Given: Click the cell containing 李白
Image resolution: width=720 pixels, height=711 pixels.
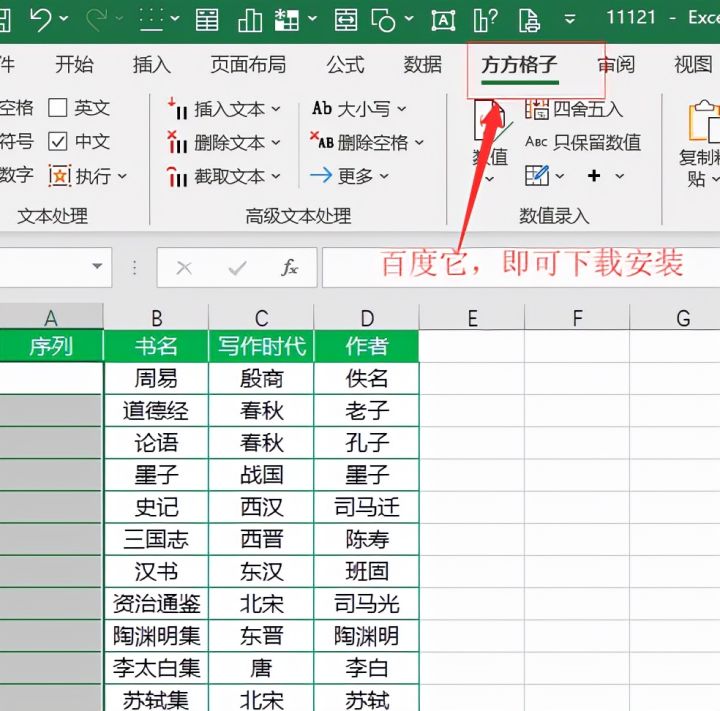Looking at the screenshot, I should 366,668.
